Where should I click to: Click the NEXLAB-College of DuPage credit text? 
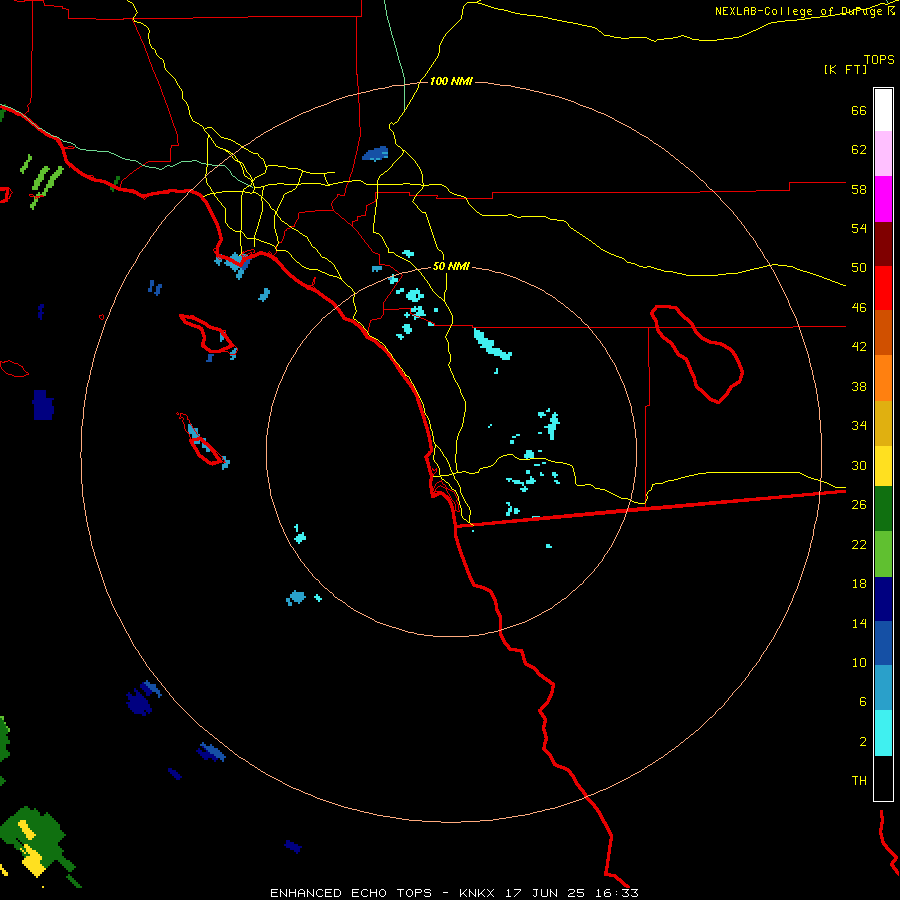click(x=801, y=11)
